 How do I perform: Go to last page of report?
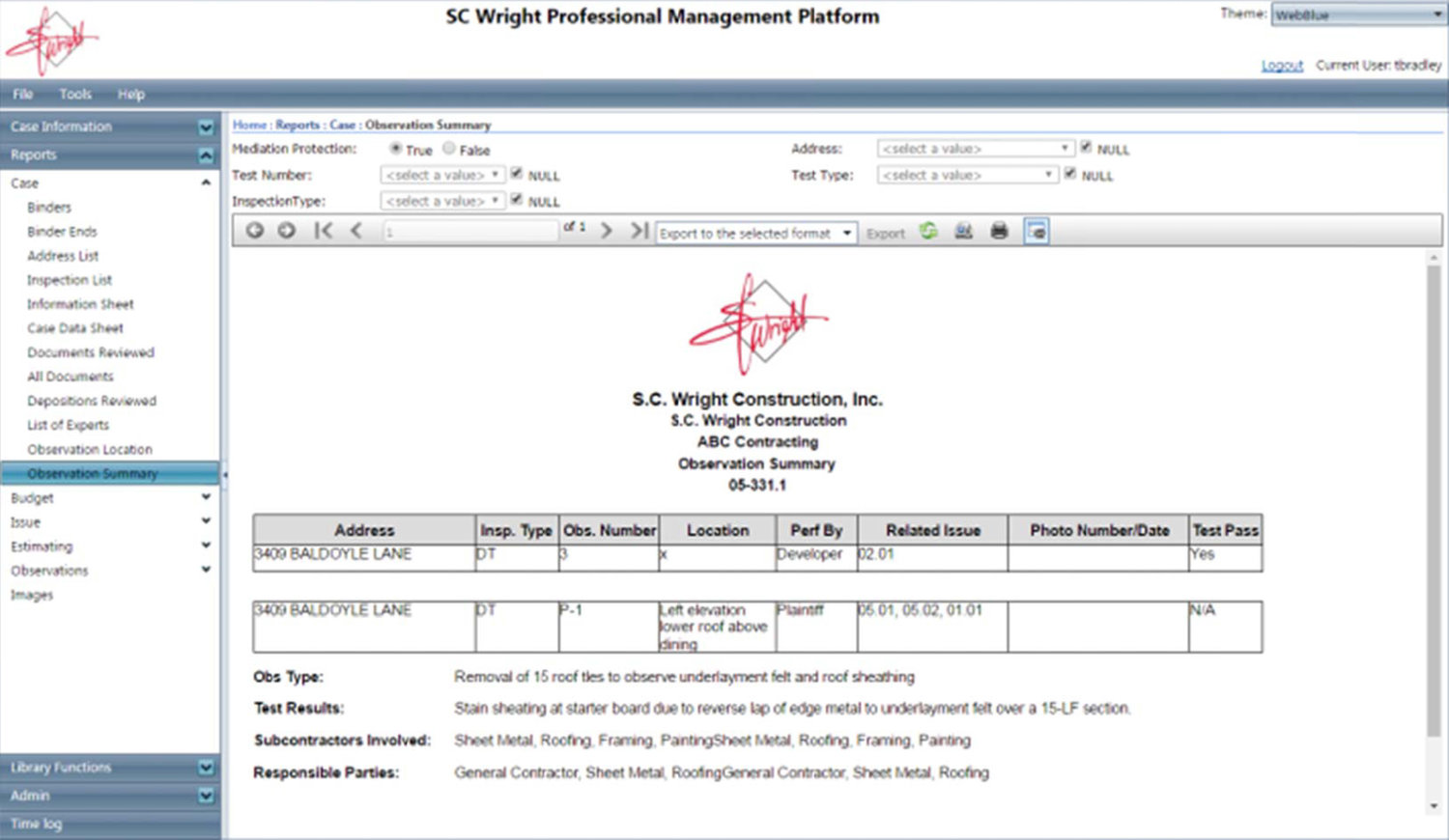pyautogui.click(x=639, y=231)
